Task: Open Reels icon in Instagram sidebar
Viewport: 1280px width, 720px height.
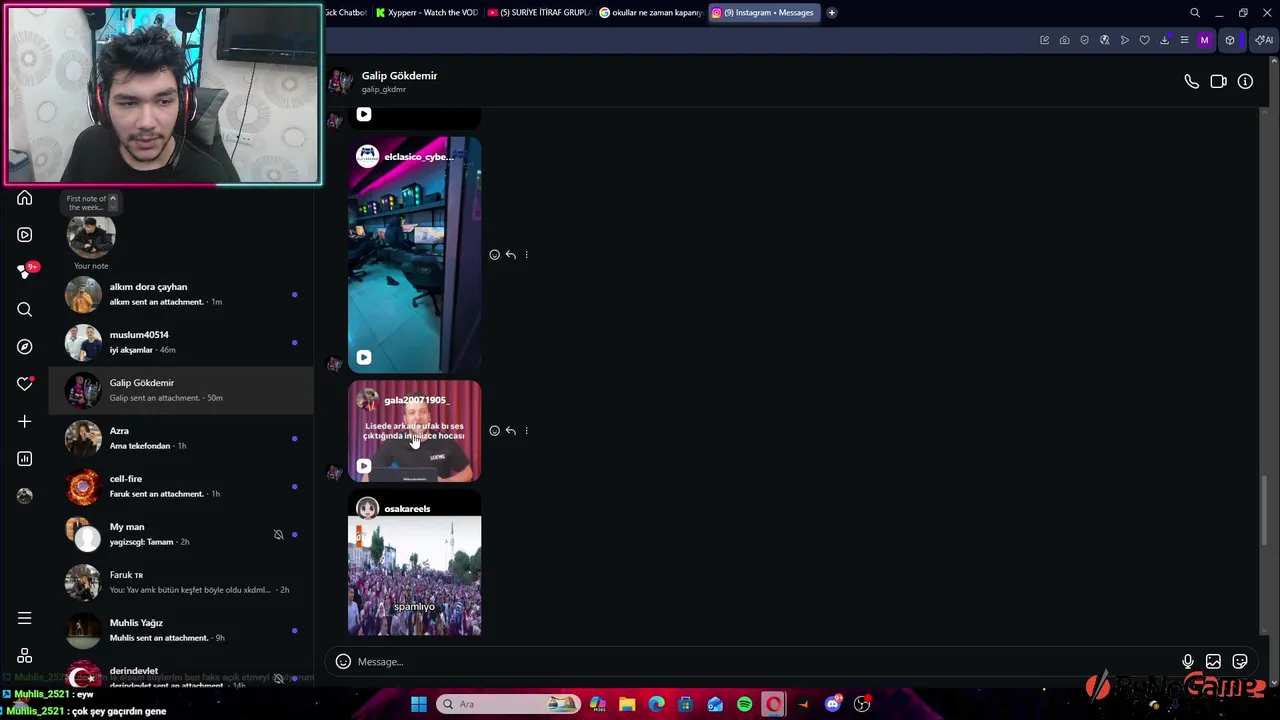Action: (x=24, y=235)
